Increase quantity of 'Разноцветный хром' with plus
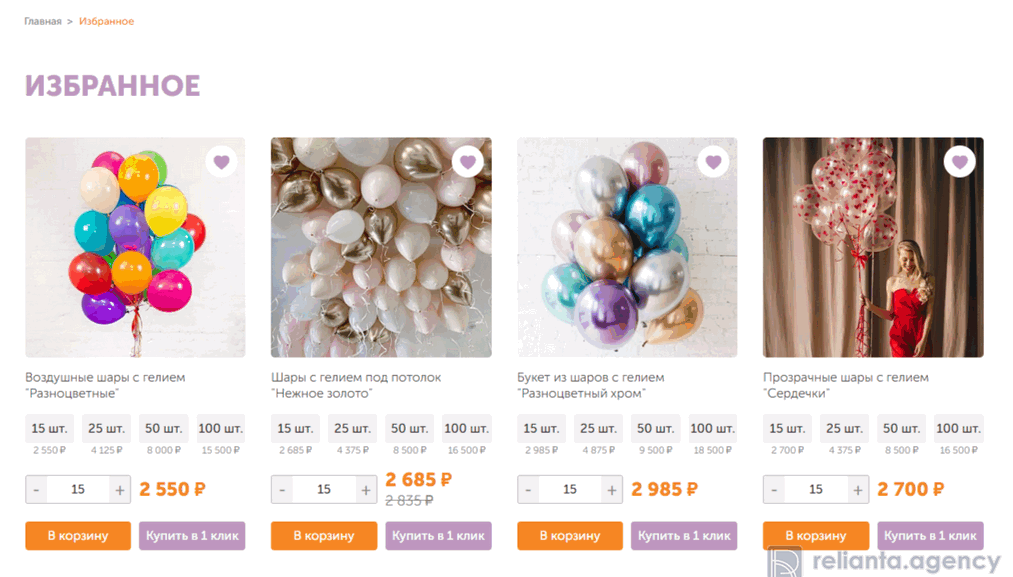This screenshot has height=577, width=1013. pos(612,490)
